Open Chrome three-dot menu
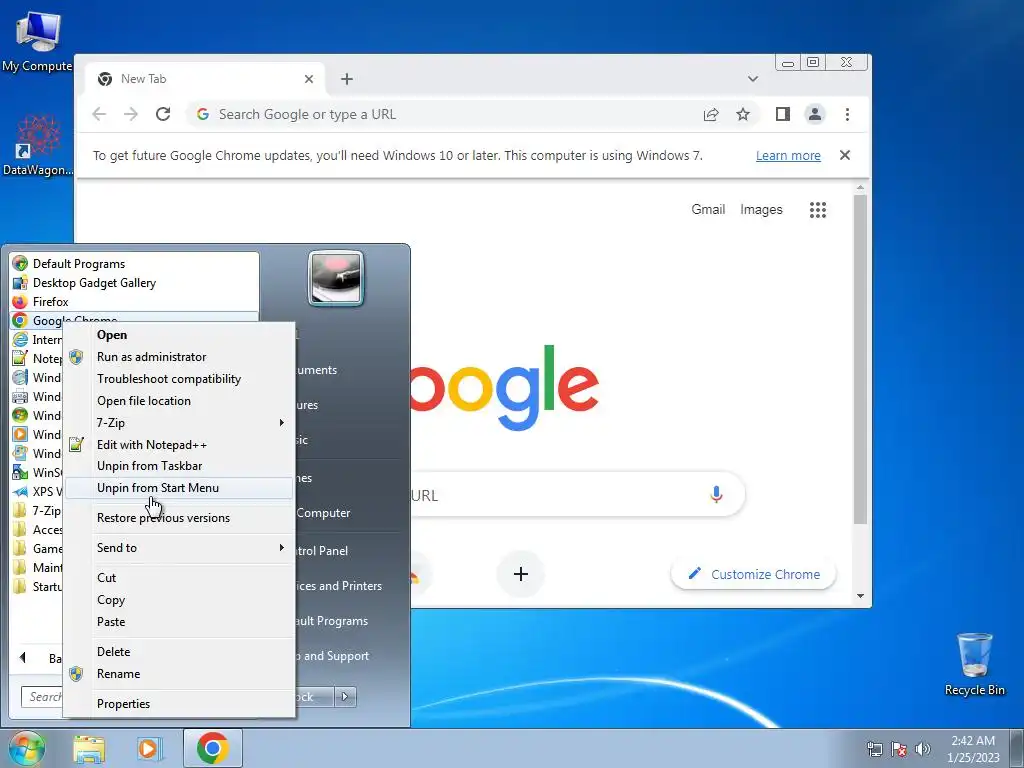The width and height of the screenshot is (1024, 768). [847, 114]
